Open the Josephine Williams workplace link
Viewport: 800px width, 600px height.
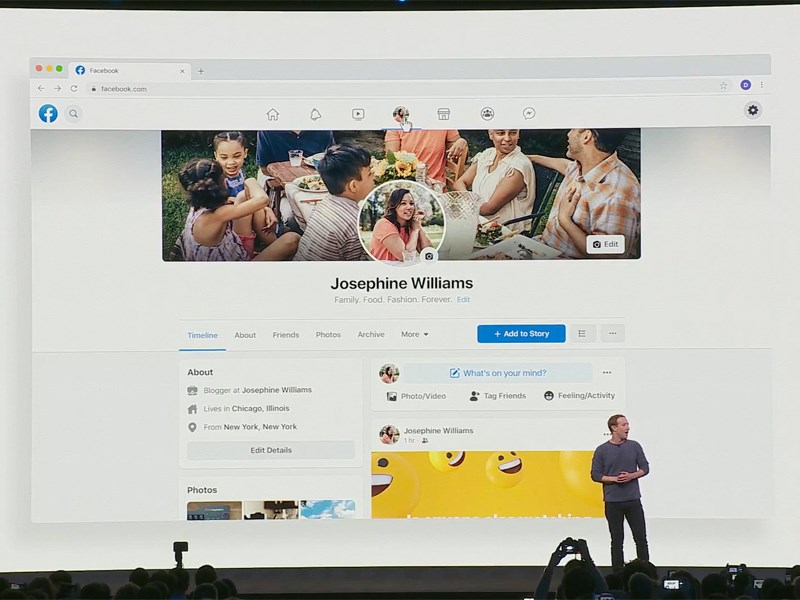click(x=277, y=390)
